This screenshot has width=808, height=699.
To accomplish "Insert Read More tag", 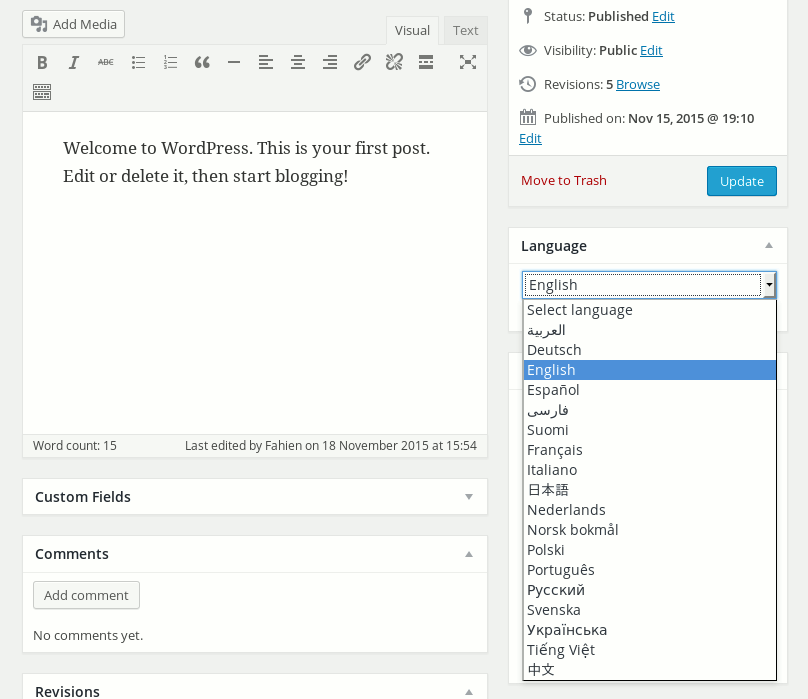I will click(426, 62).
